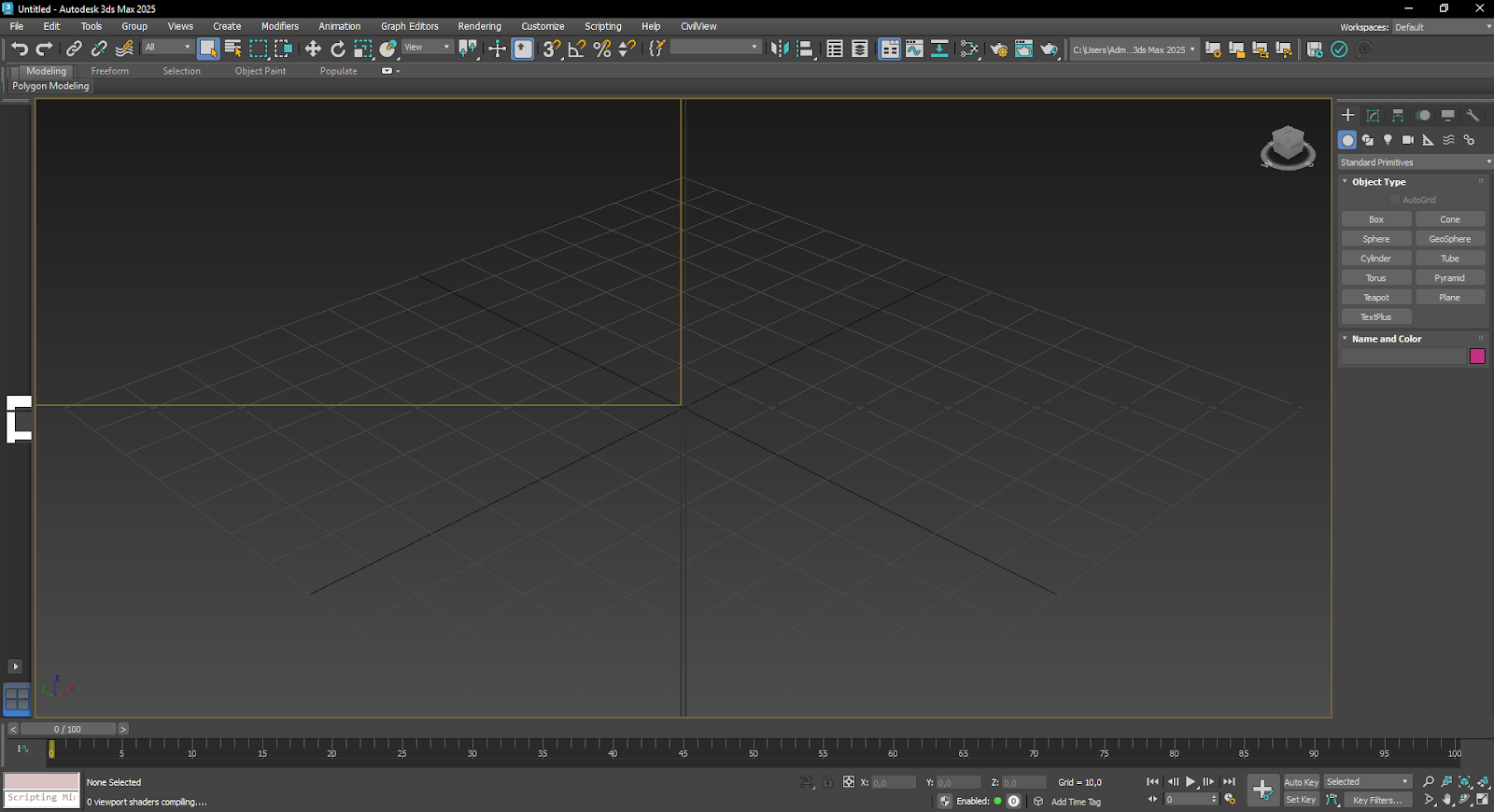
Task: Switch to Lights category icon
Action: click(1388, 140)
